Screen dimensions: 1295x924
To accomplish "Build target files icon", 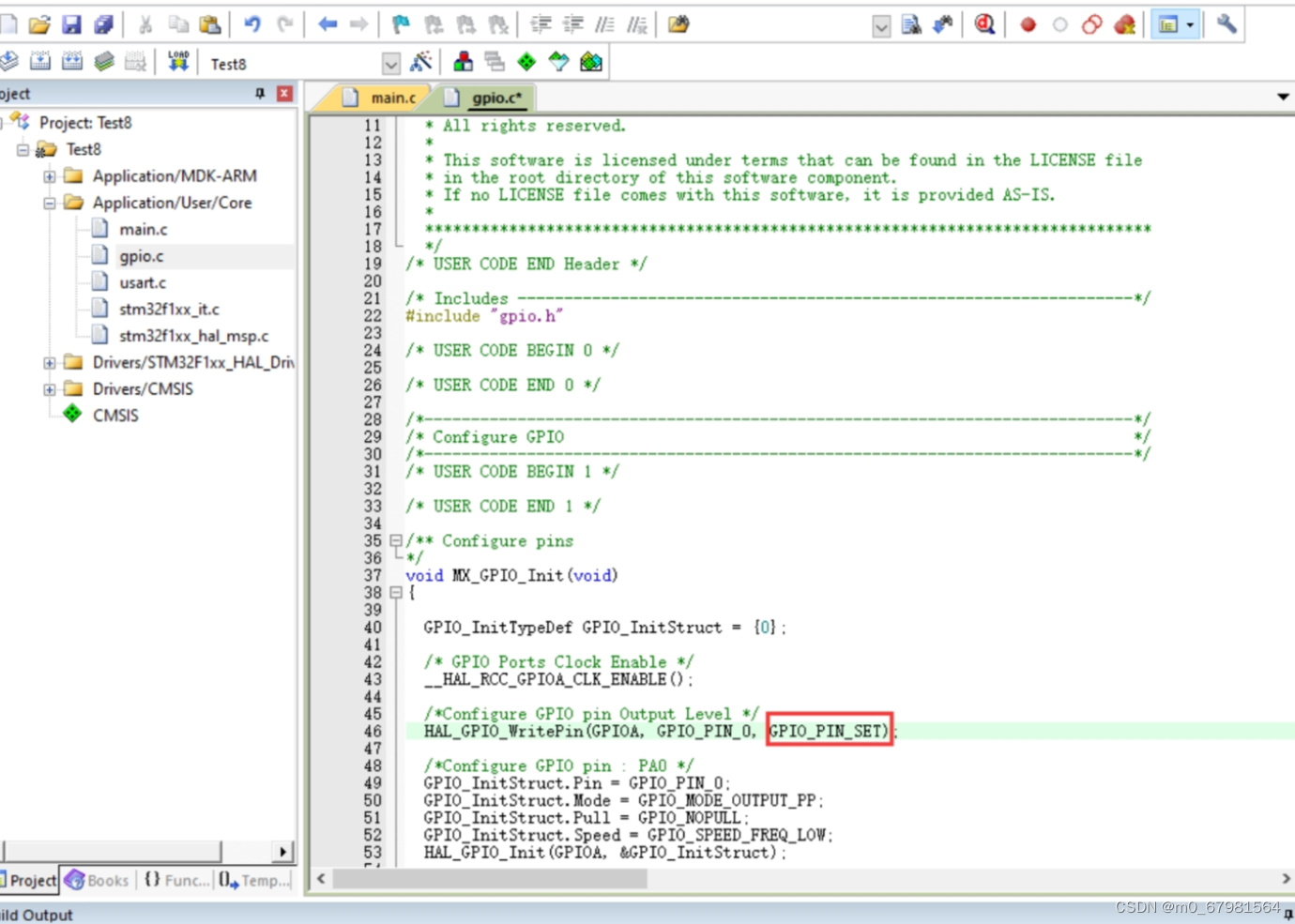I will point(39,62).
